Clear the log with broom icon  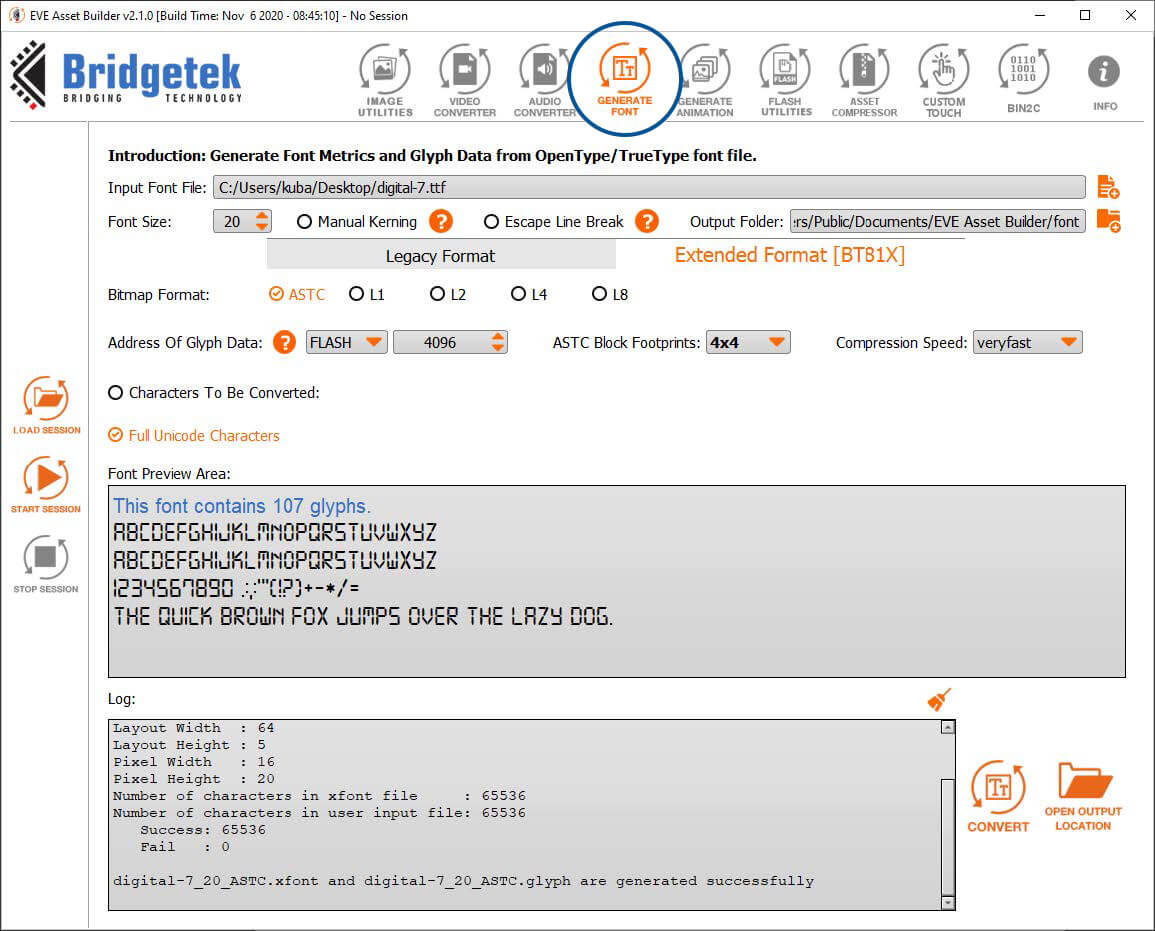(x=939, y=700)
